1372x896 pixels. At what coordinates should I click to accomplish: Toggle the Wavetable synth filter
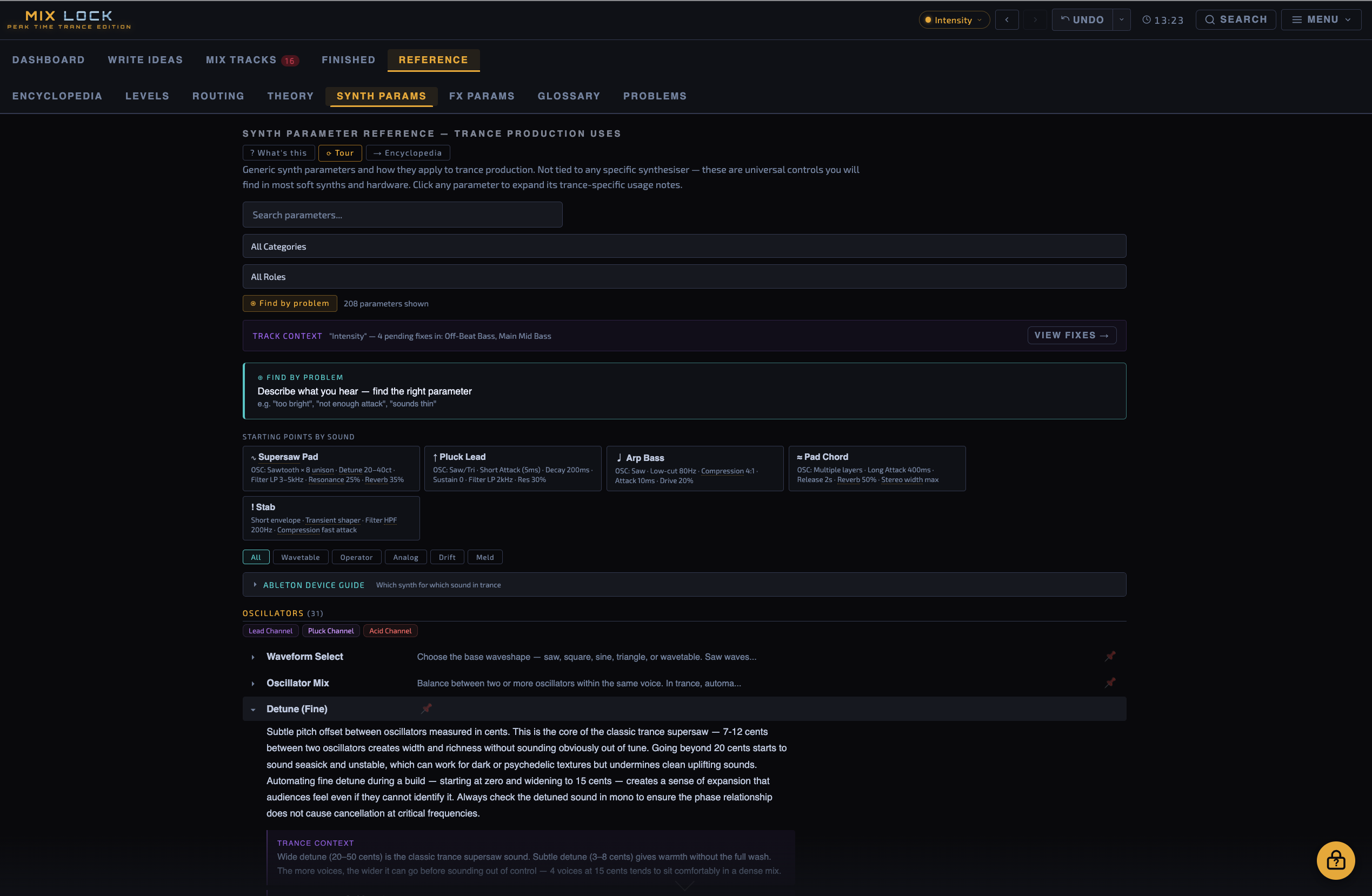(301, 557)
